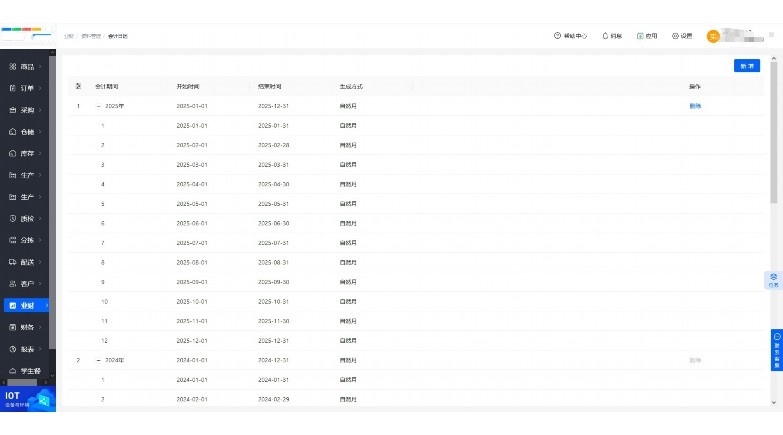Collapse the 2024年 period row

coord(98,360)
